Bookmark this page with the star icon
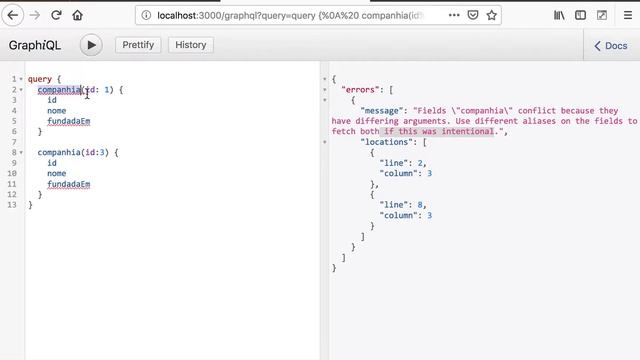Viewport: 640px width, 360px height. click(491, 16)
